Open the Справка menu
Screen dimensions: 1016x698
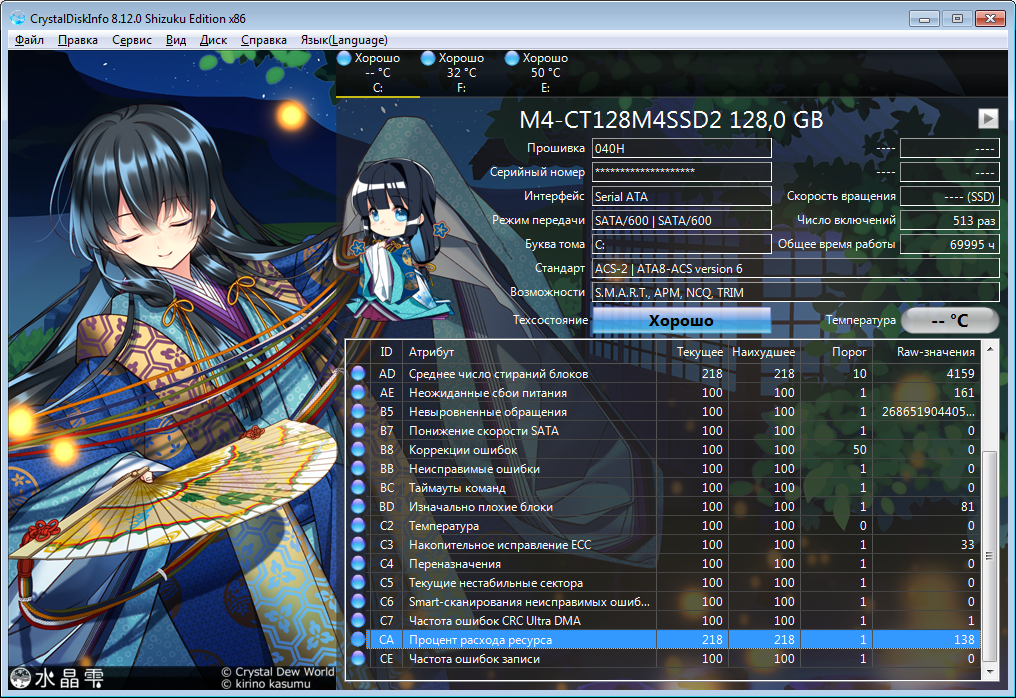point(264,40)
